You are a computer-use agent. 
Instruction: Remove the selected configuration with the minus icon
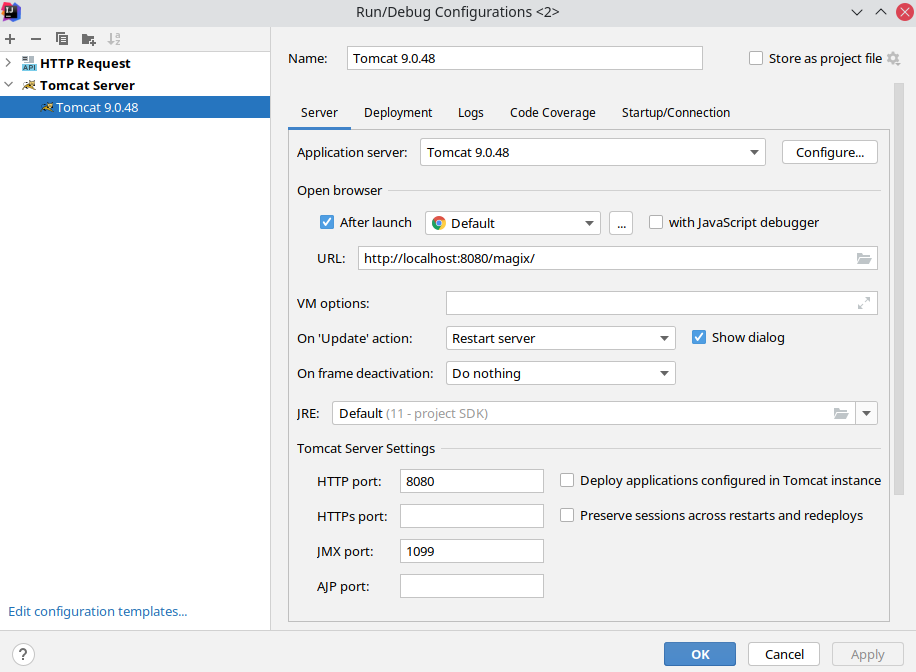tap(36, 39)
